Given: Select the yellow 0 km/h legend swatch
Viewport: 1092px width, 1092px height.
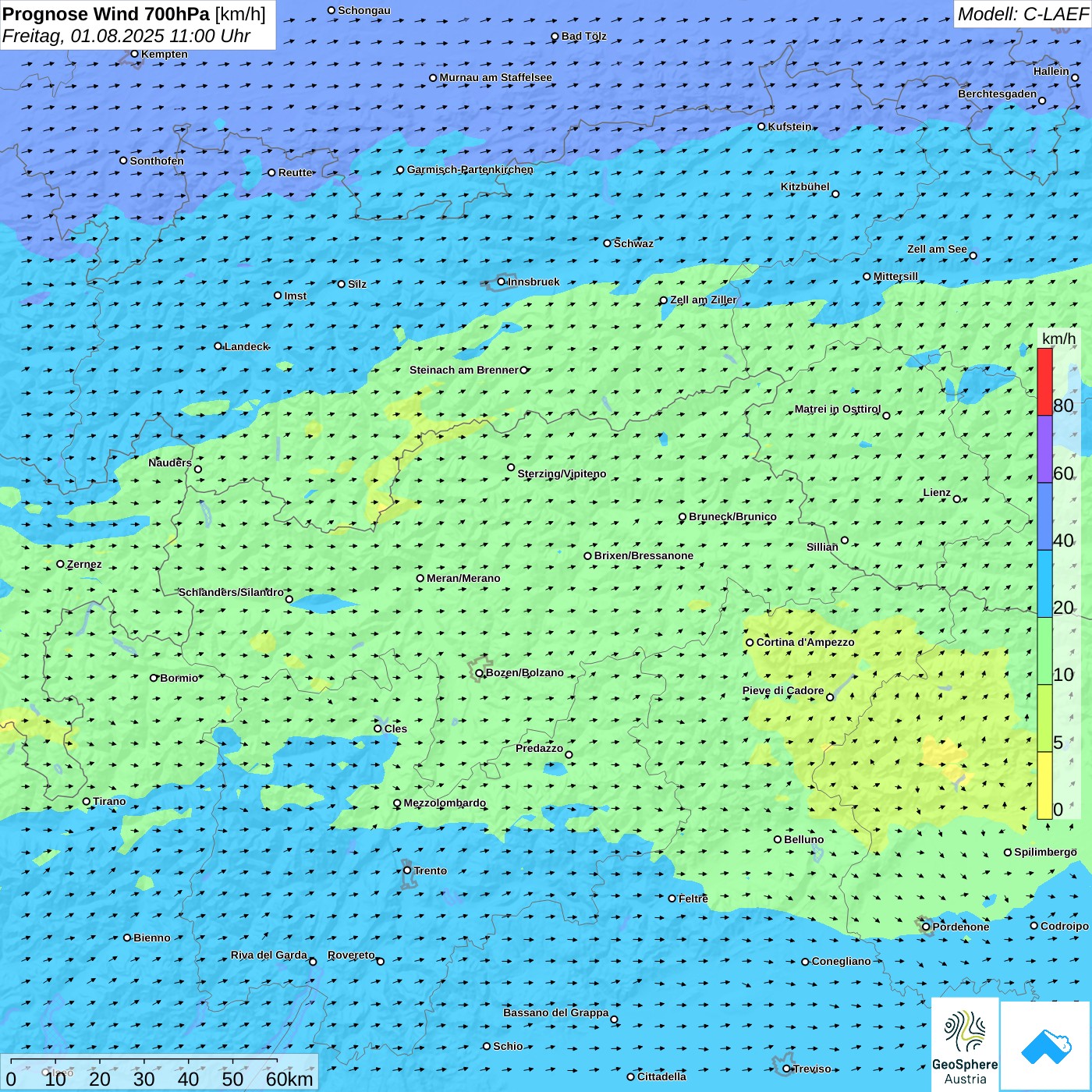Looking at the screenshot, I should (x=1044, y=785).
